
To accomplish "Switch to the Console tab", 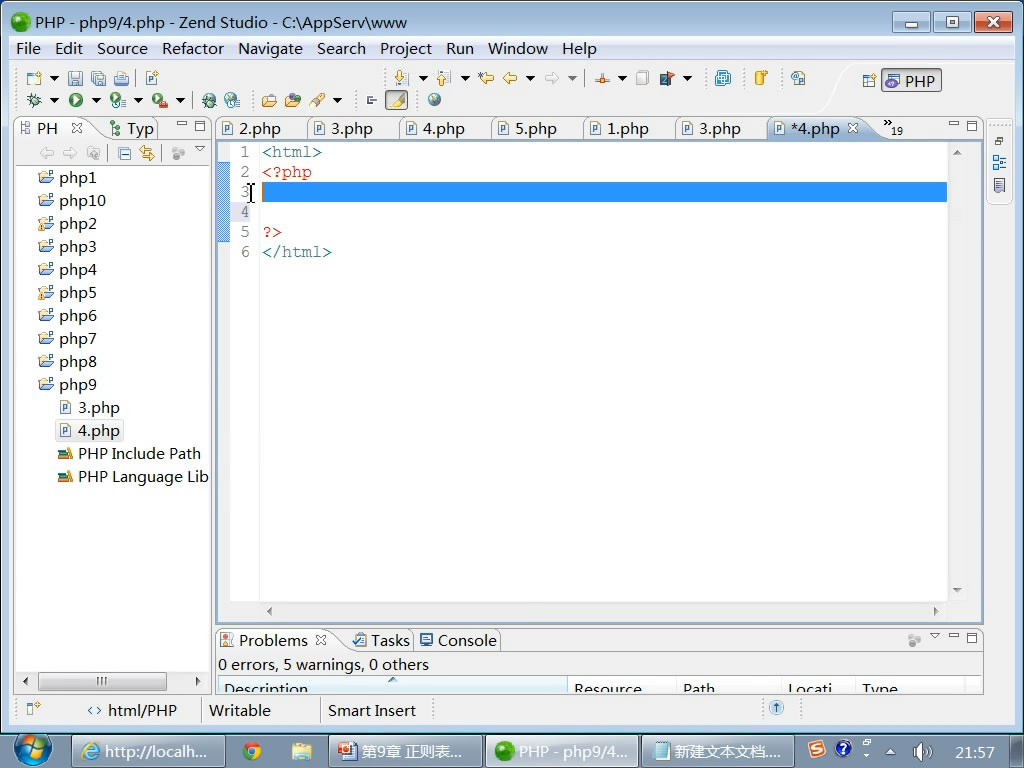I will pos(458,641).
